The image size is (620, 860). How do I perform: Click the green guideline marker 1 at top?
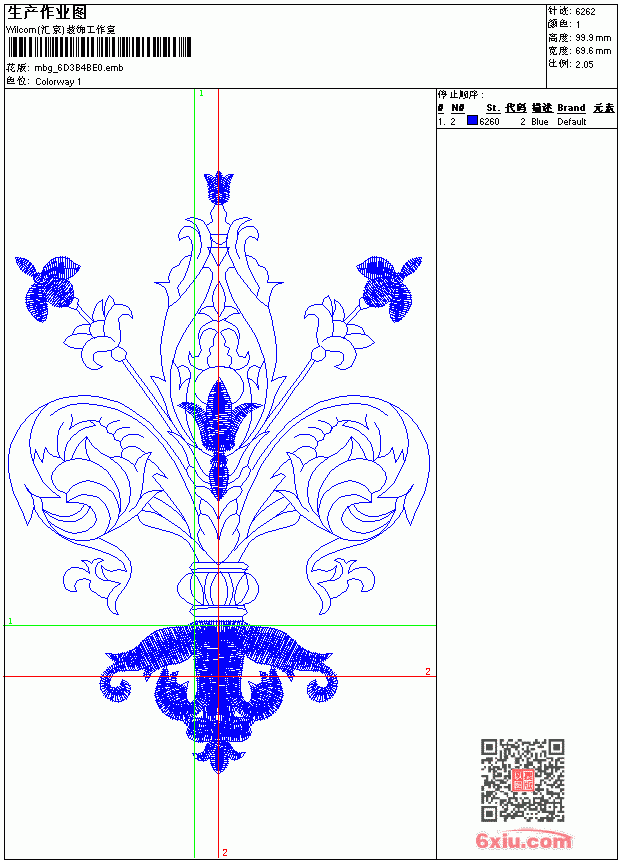click(x=201, y=93)
